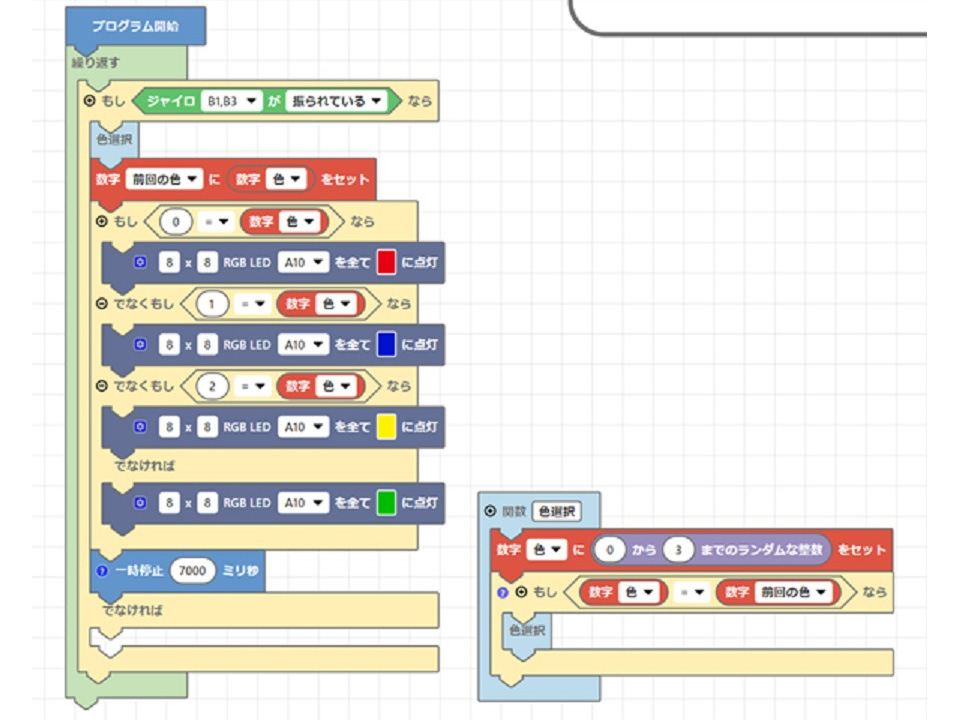Edit the first 8 field on the red LED block

[170, 262]
